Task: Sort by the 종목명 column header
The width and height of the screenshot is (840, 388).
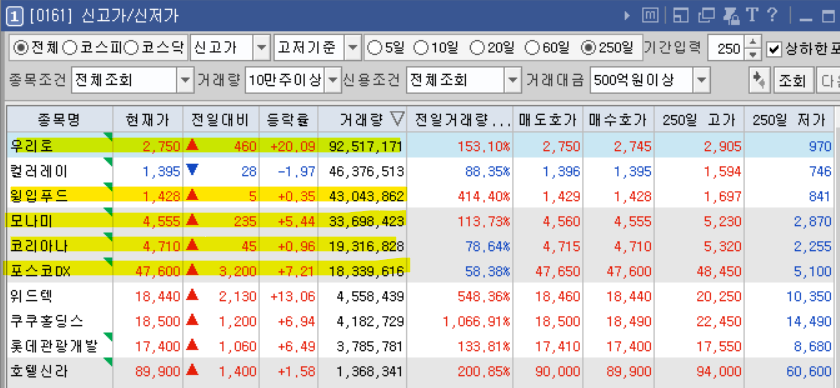Action: point(59,120)
